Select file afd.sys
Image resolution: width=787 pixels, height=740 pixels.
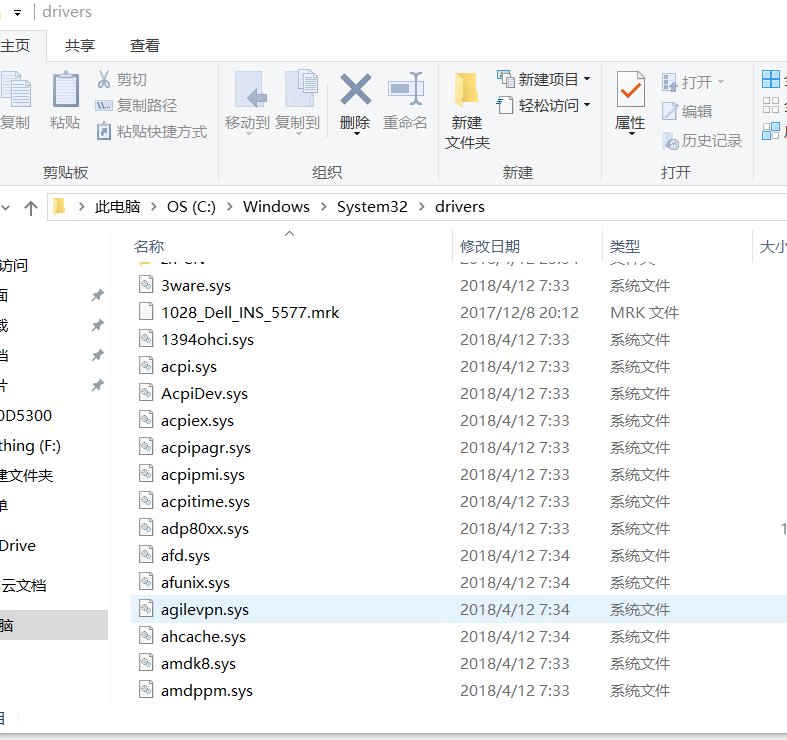[x=185, y=556]
